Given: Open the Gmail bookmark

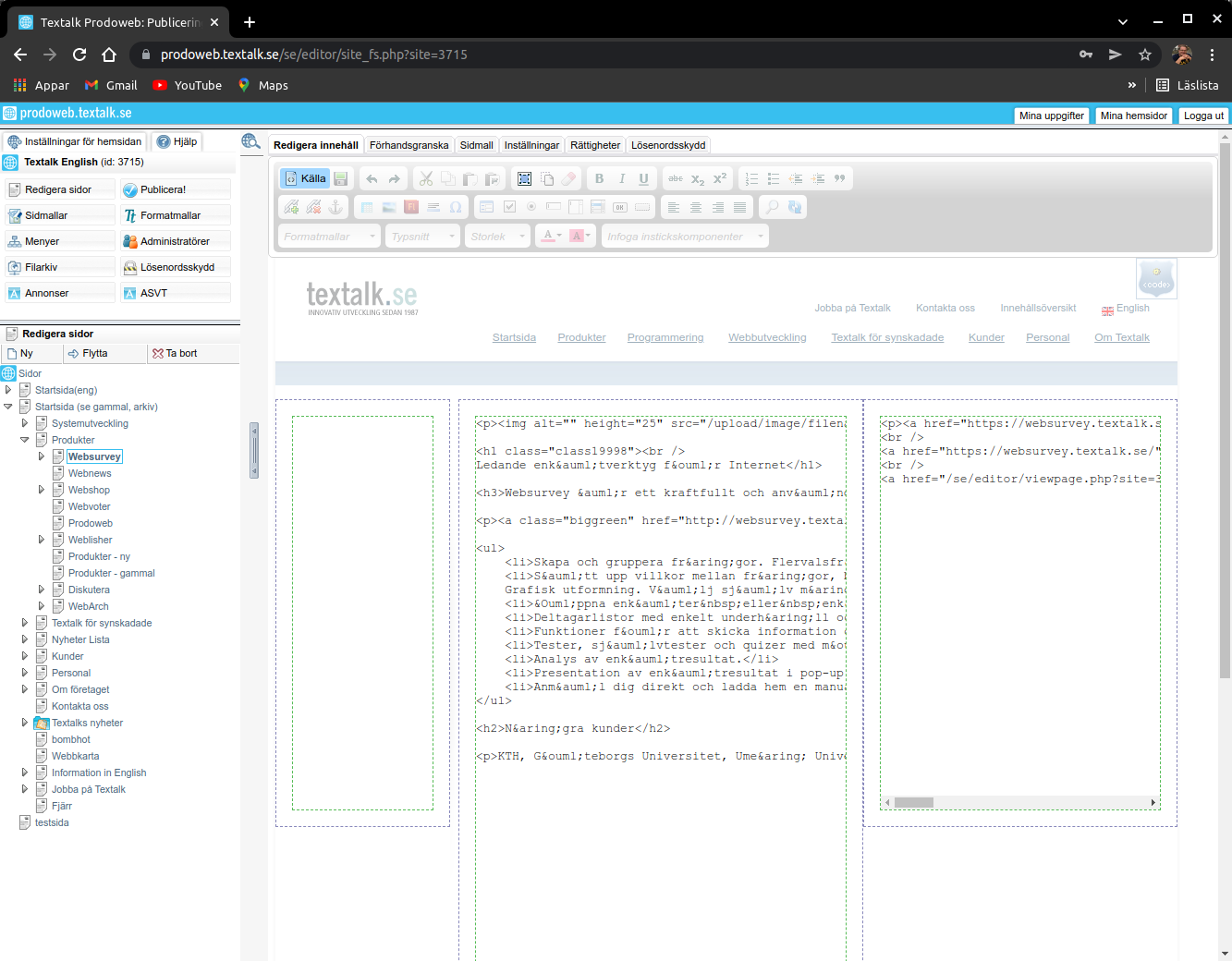Looking at the screenshot, I should [x=111, y=85].
